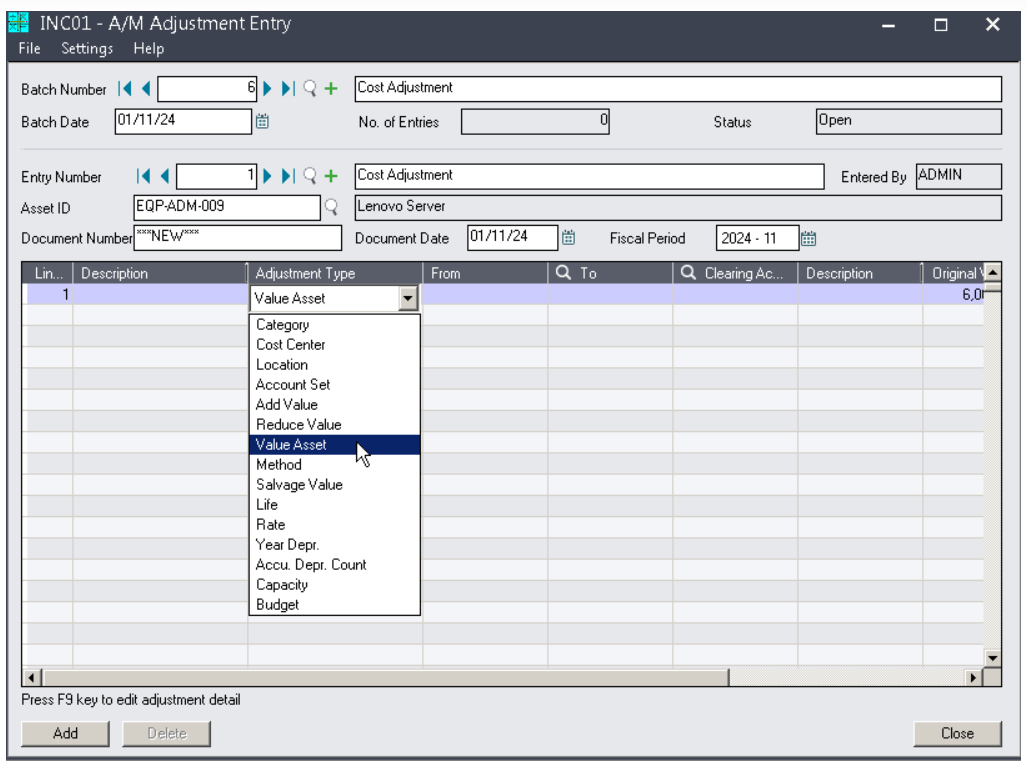Viewport: 1027px width, 771px height.
Task: Open batch number finder magnifier
Action: point(308,89)
